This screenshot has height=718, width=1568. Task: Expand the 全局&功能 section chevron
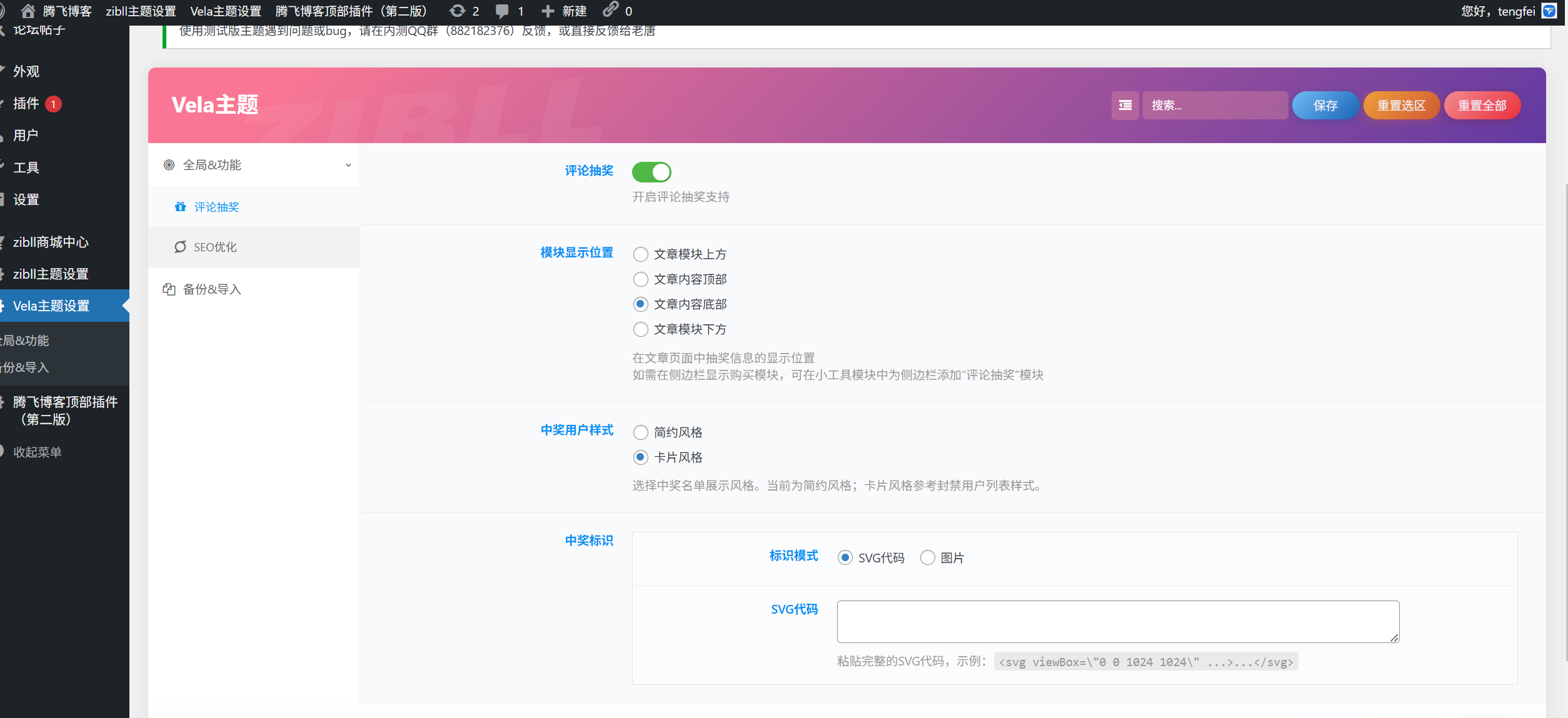coord(348,164)
